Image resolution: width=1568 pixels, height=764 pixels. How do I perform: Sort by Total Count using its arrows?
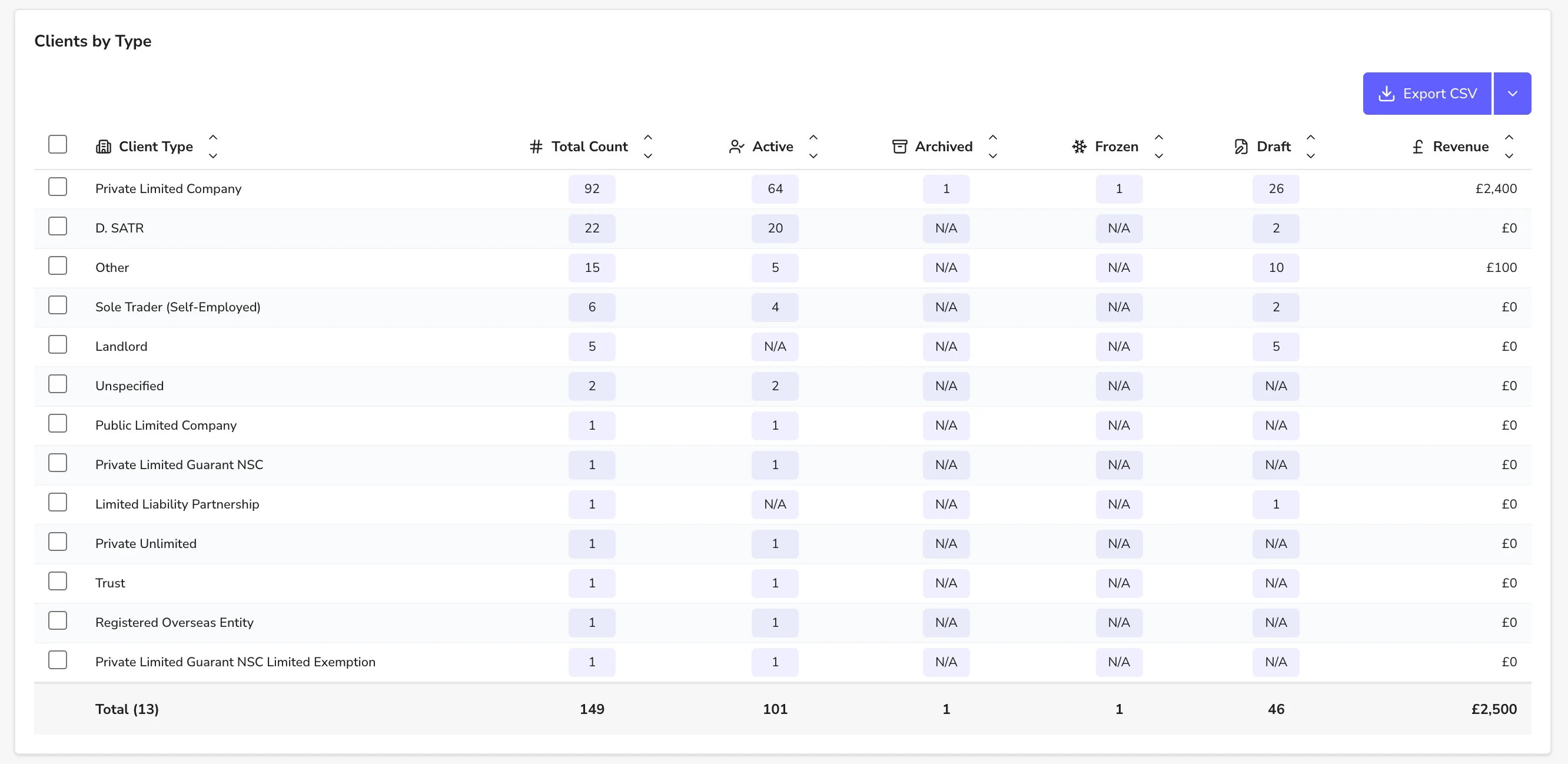point(648,147)
